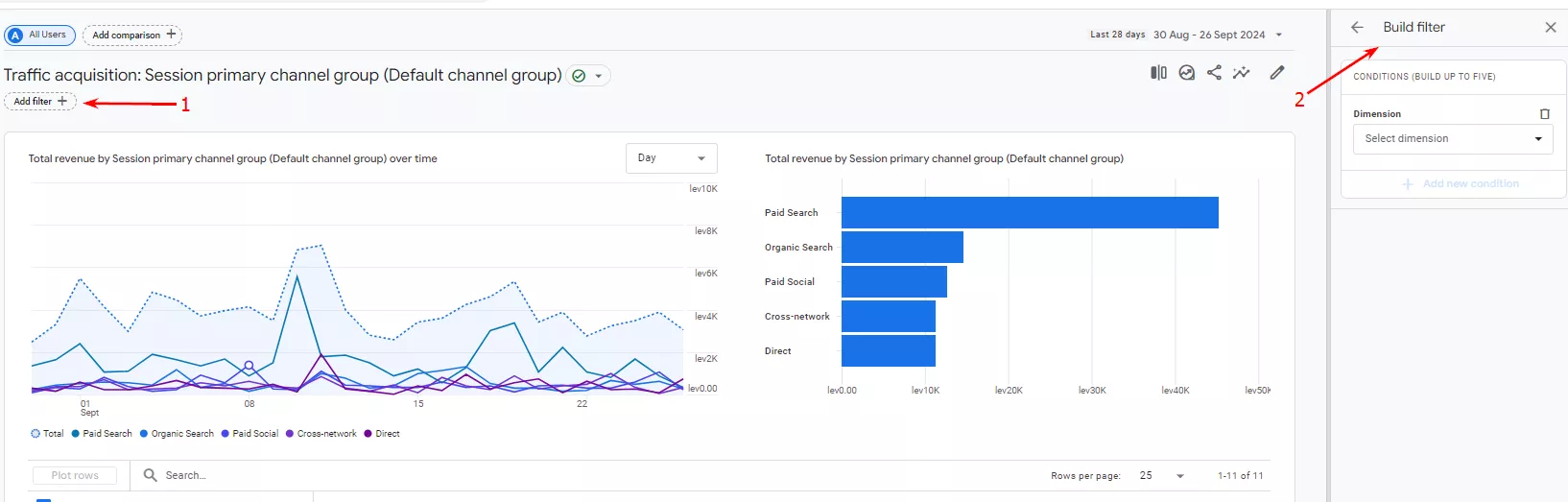Add a new comparison
Image resolution: width=1568 pixels, height=502 pixels.
coord(132,36)
